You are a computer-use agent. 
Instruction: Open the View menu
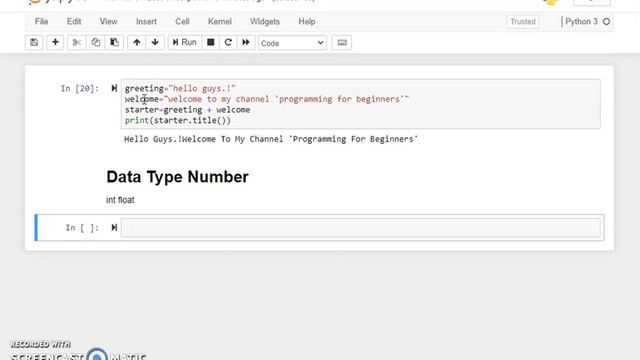108,22
